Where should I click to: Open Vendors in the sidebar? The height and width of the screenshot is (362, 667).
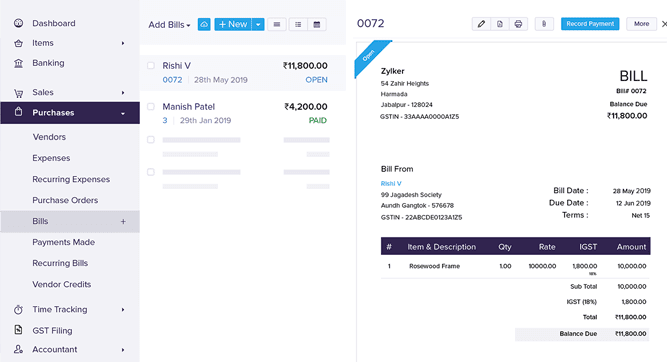click(49, 137)
